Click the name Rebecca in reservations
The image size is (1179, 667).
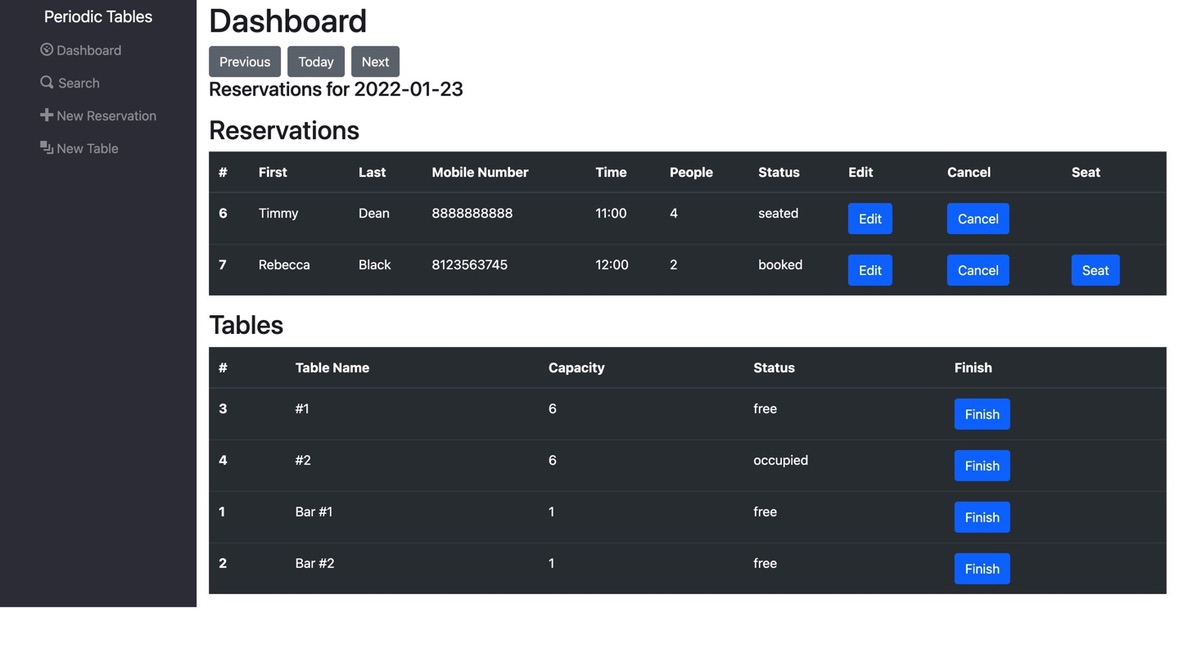[284, 265]
